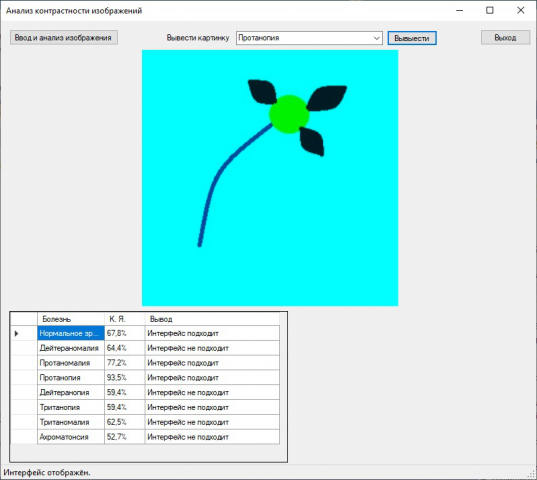Click the 'Болезнь' column header
This screenshot has height=480, width=537.
click(71, 319)
